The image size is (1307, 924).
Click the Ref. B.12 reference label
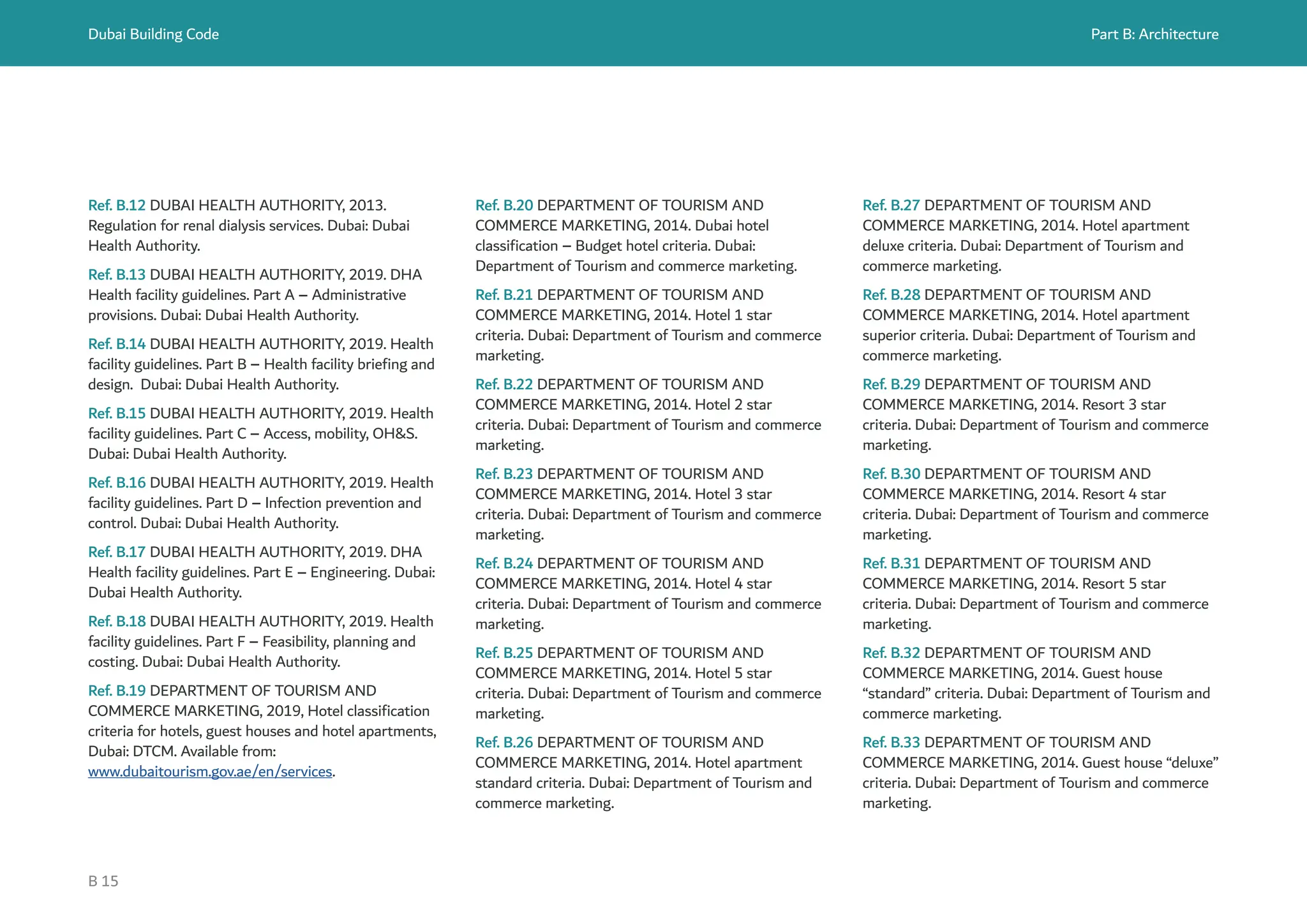coord(117,205)
